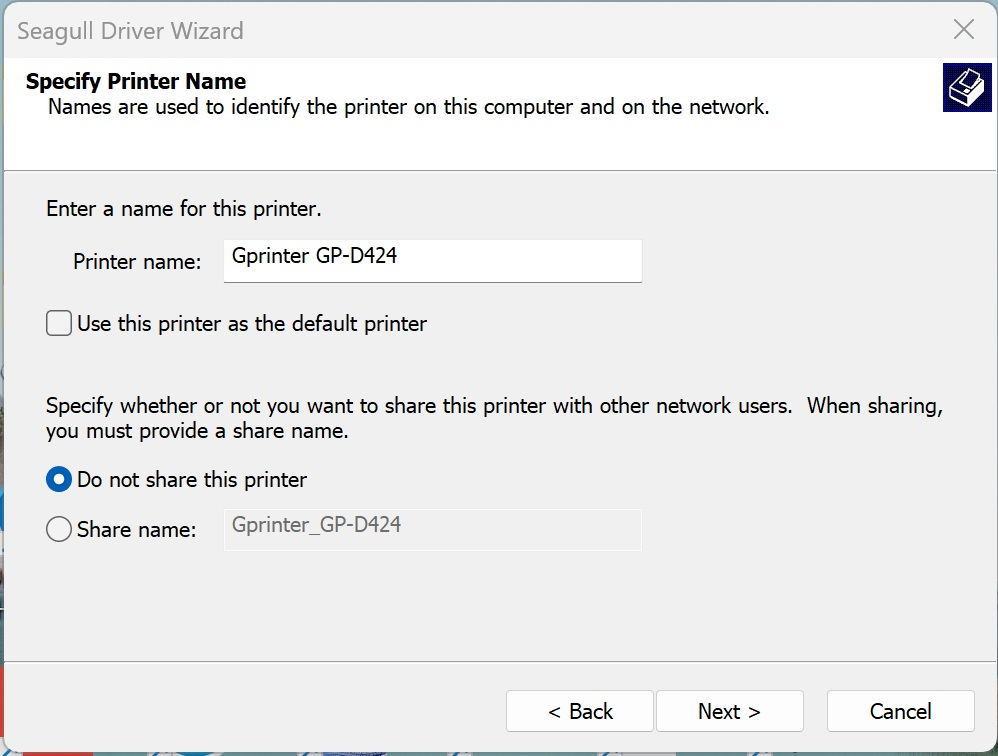Close the Seagull Driver Wizard window
This screenshot has height=756, width=998.
tap(964, 29)
